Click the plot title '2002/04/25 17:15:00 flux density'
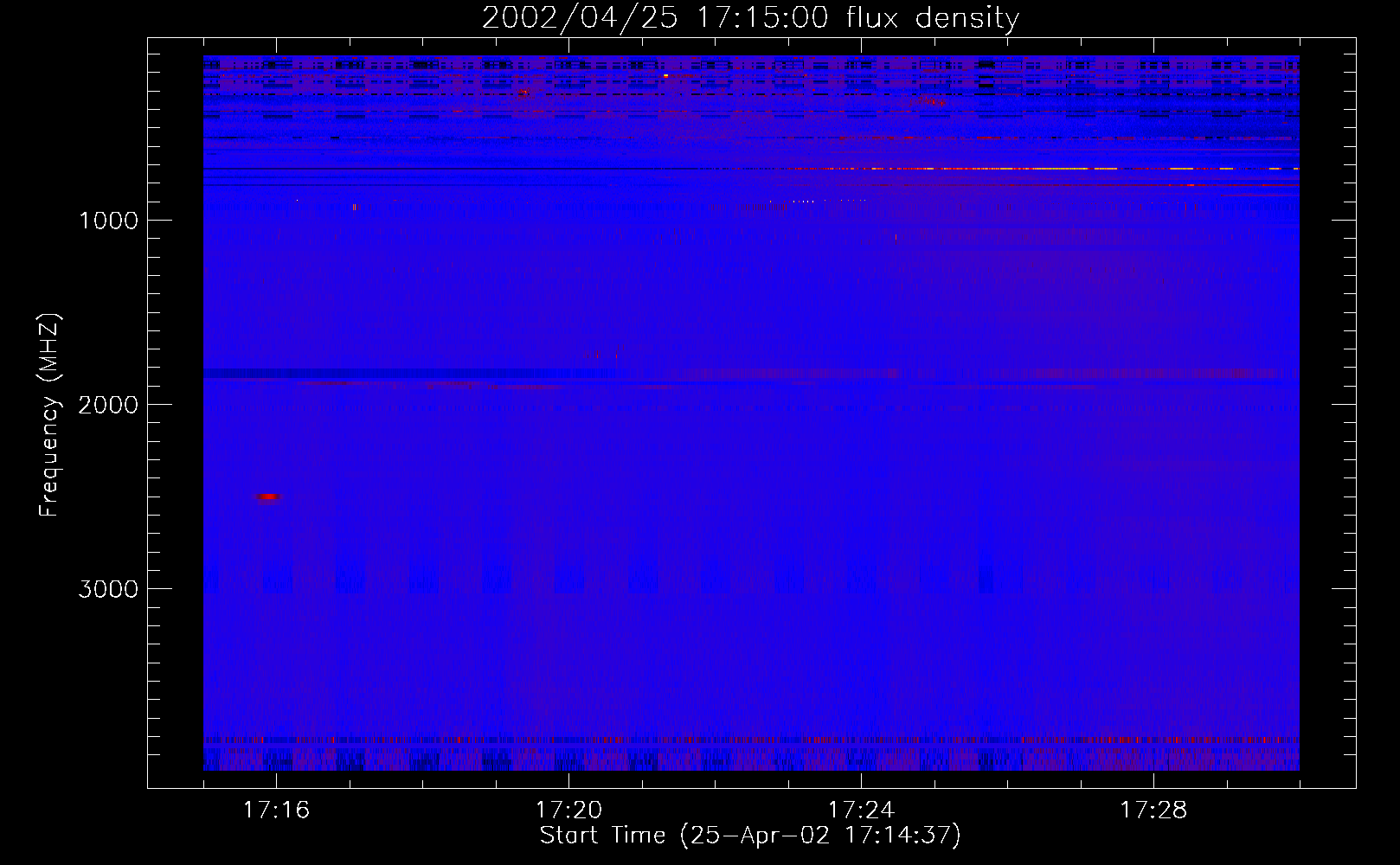The height and width of the screenshot is (865, 1400). coord(750,17)
